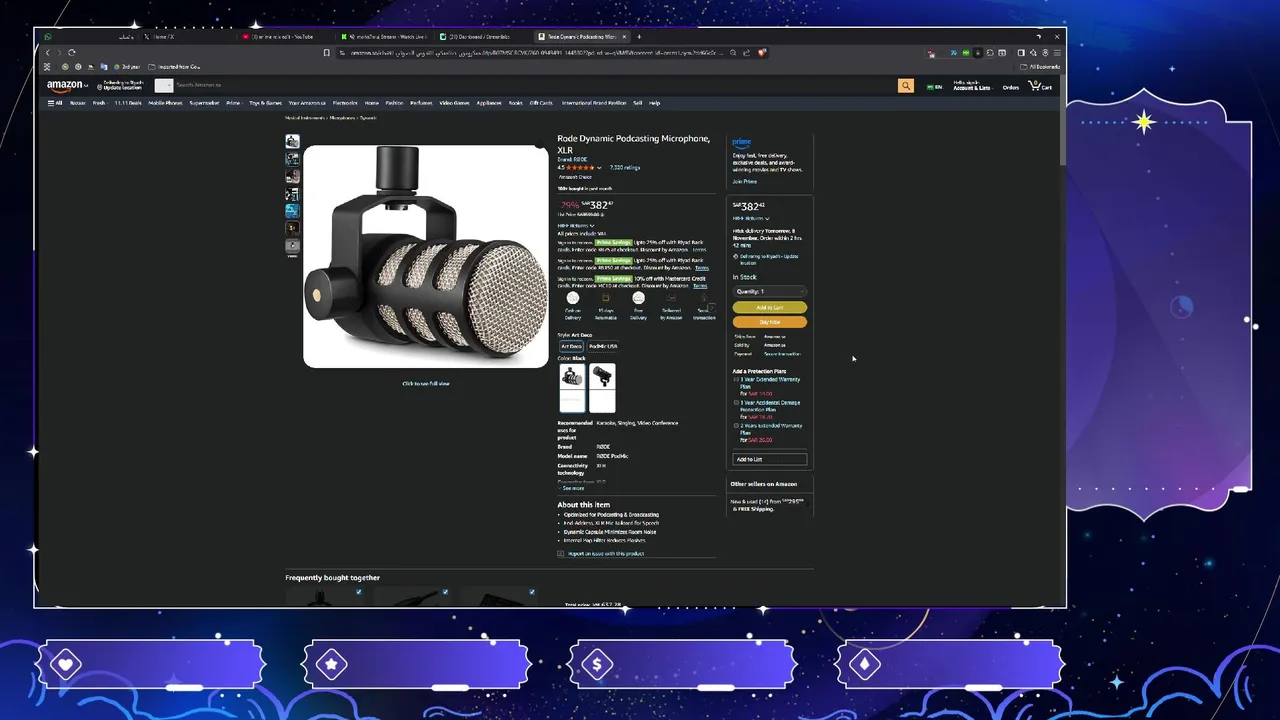Reload the page with the refresh icon
The image size is (1280, 720).
(x=72, y=52)
